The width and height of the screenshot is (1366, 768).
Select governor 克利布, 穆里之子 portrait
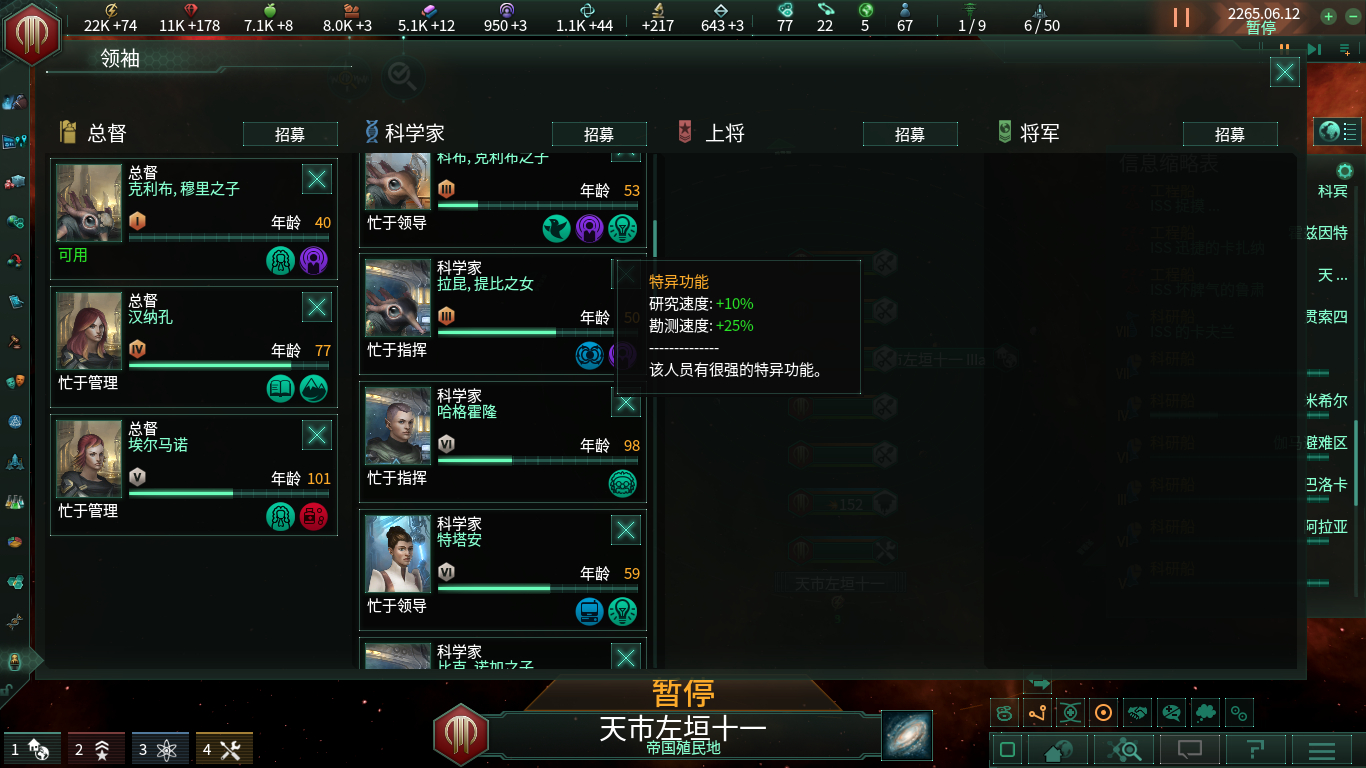click(x=89, y=203)
